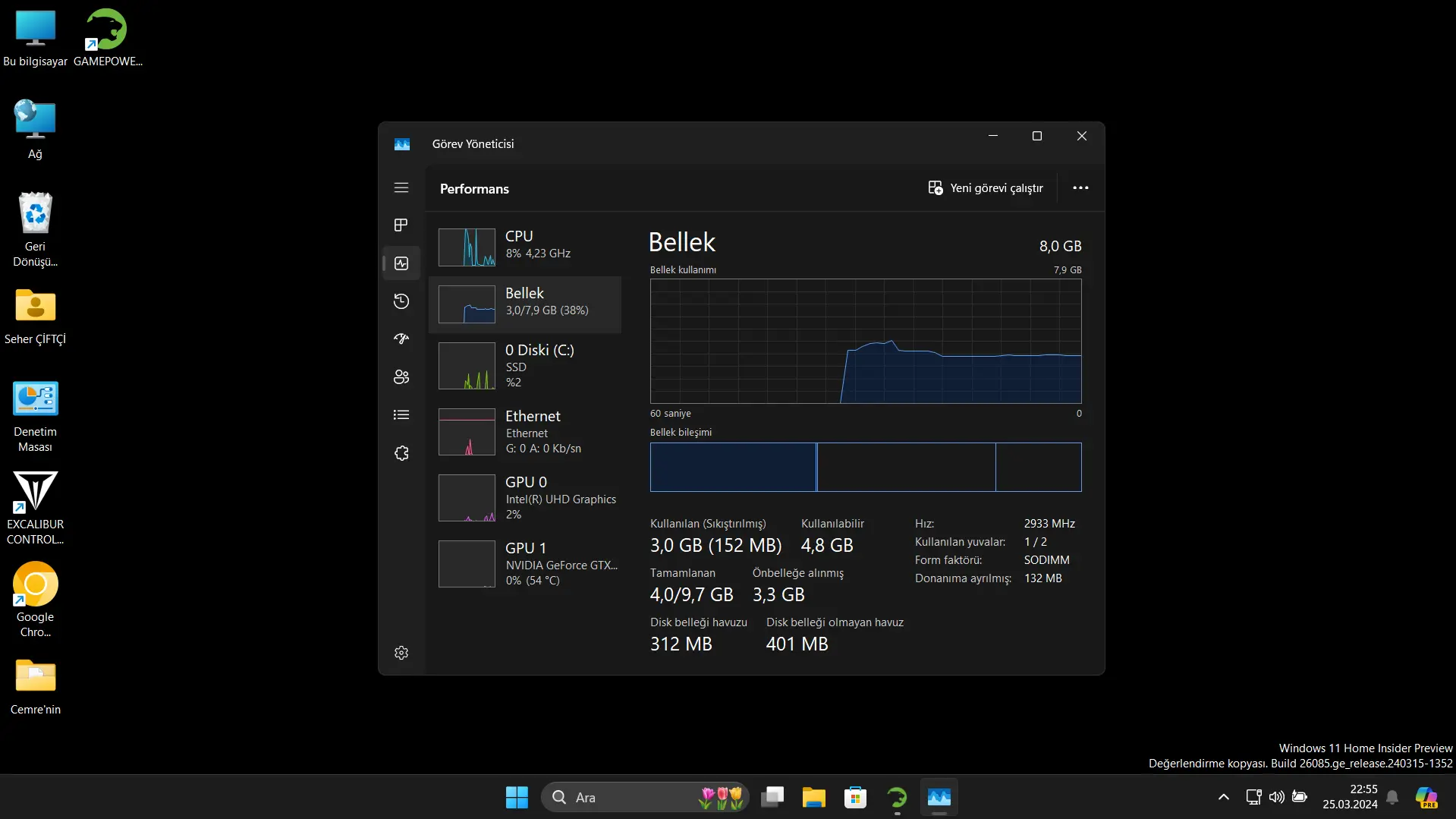
Task: Click the 'Önbelleğe alınmış' 3,3 GB value
Action: pos(778,594)
